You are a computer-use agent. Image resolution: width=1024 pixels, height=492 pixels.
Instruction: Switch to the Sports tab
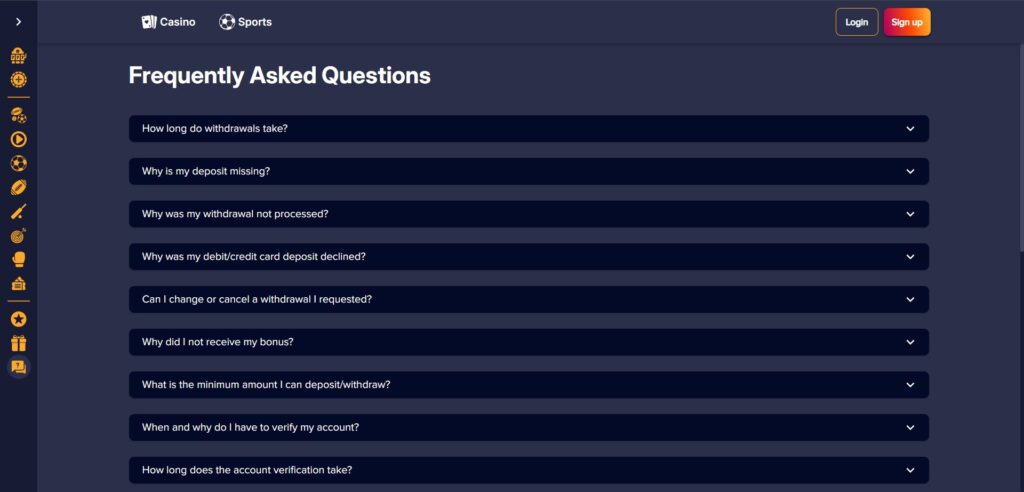pyautogui.click(x=245, y=22)
